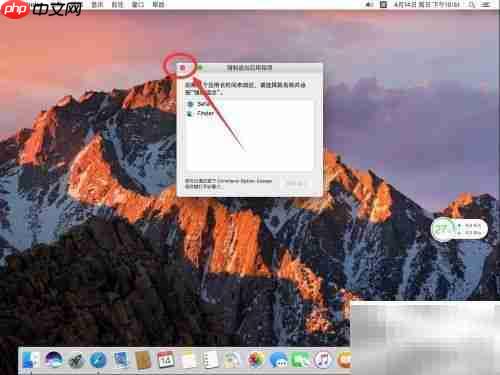
Task: Open Contacts brown book in Dock
Action: pos(143,360)
